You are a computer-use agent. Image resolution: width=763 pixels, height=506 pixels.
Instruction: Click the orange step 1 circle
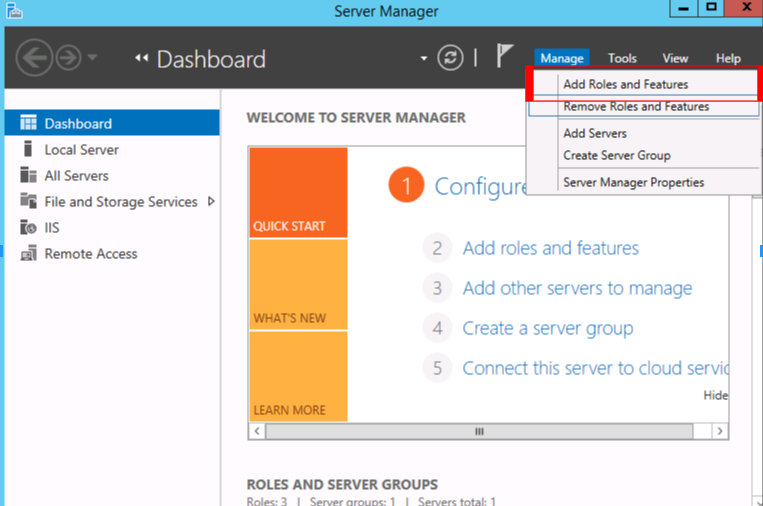click(406, 185)
